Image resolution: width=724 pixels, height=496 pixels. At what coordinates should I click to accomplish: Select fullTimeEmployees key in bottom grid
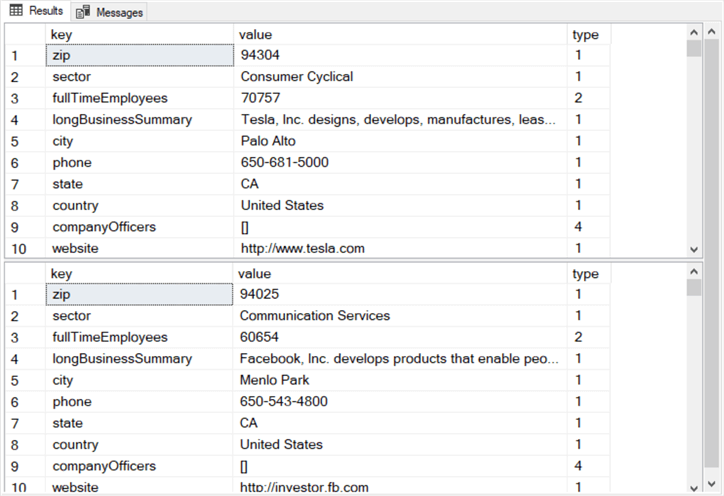pyautogui.click(x=139, y=337)
